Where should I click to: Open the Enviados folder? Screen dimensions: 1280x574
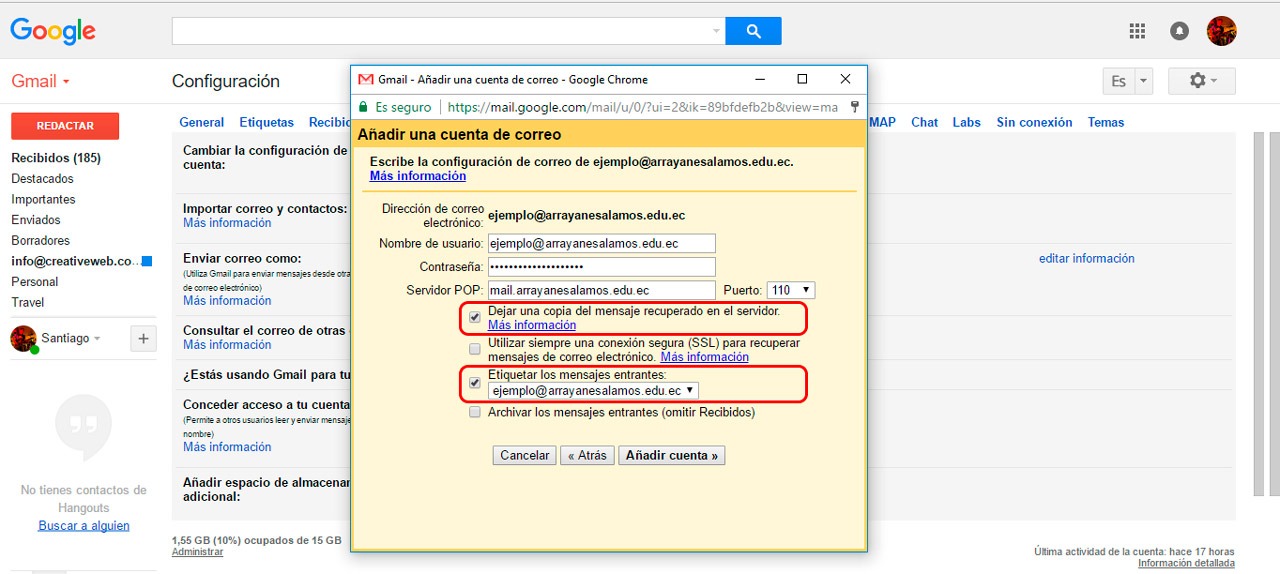point(36,220)
